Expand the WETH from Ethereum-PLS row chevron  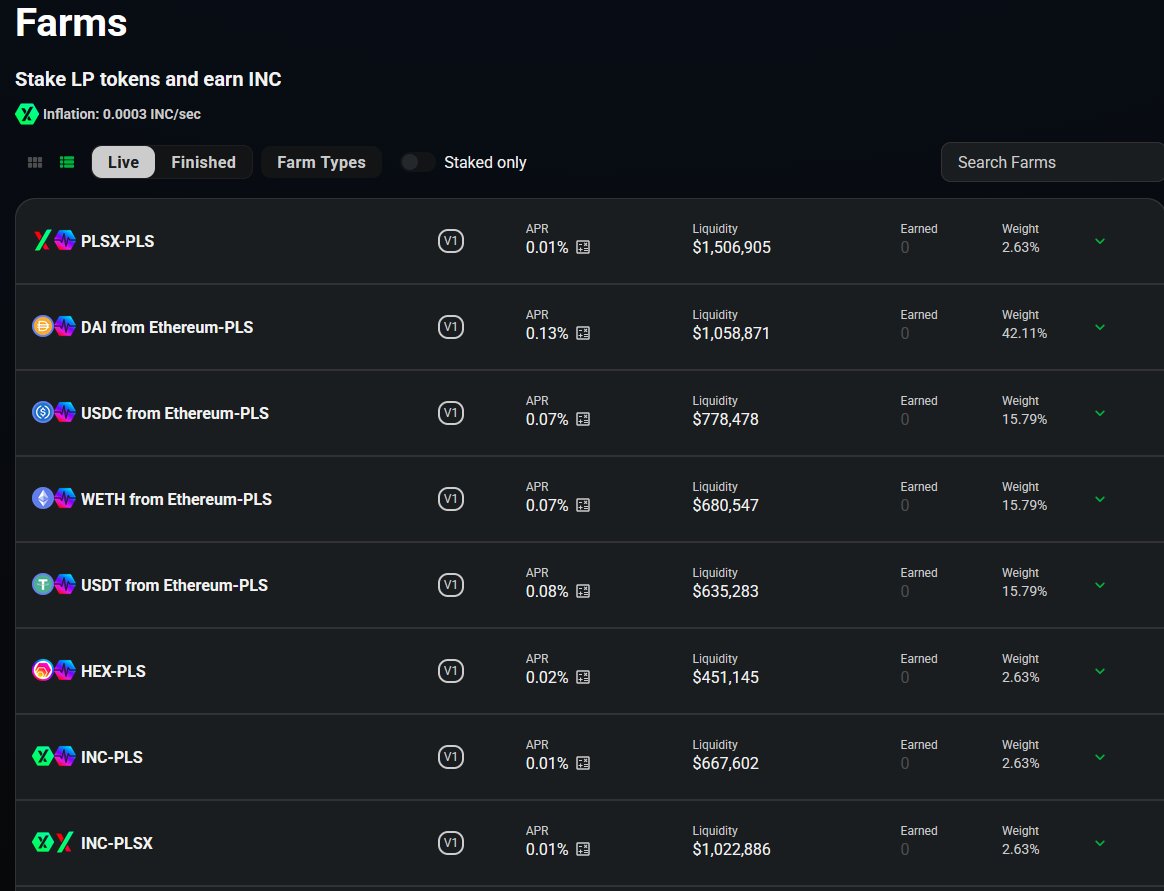coord(1100,500)
